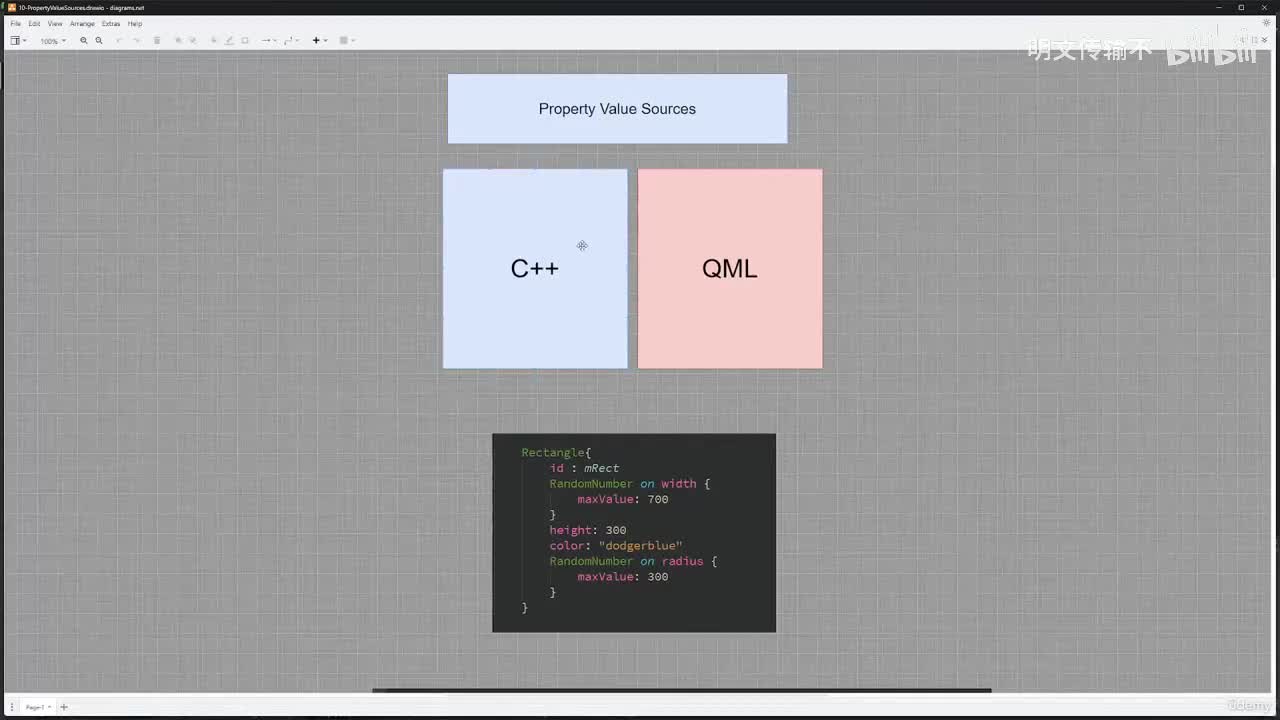The width and height of the screenshot is (1280, 720).
Task: Open the View menu
Action: [x=55, y=23]
